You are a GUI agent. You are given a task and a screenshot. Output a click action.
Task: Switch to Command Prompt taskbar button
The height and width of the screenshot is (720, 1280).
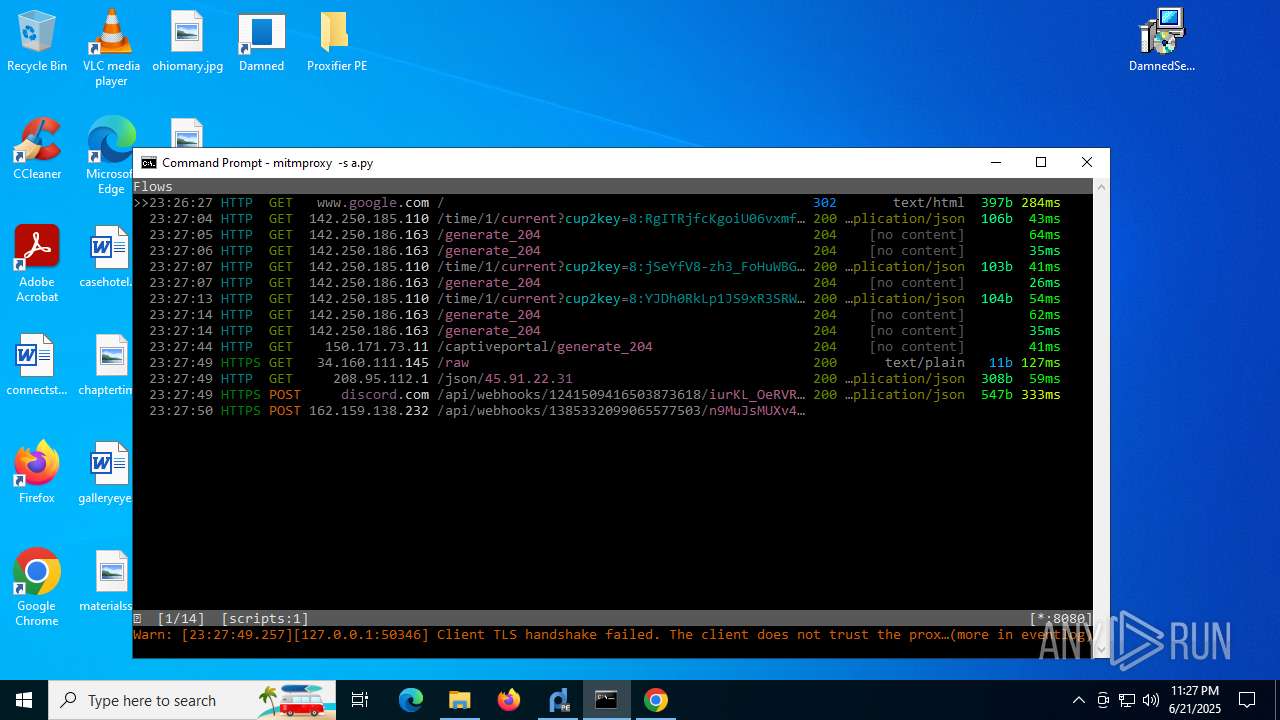click(607, 700)
